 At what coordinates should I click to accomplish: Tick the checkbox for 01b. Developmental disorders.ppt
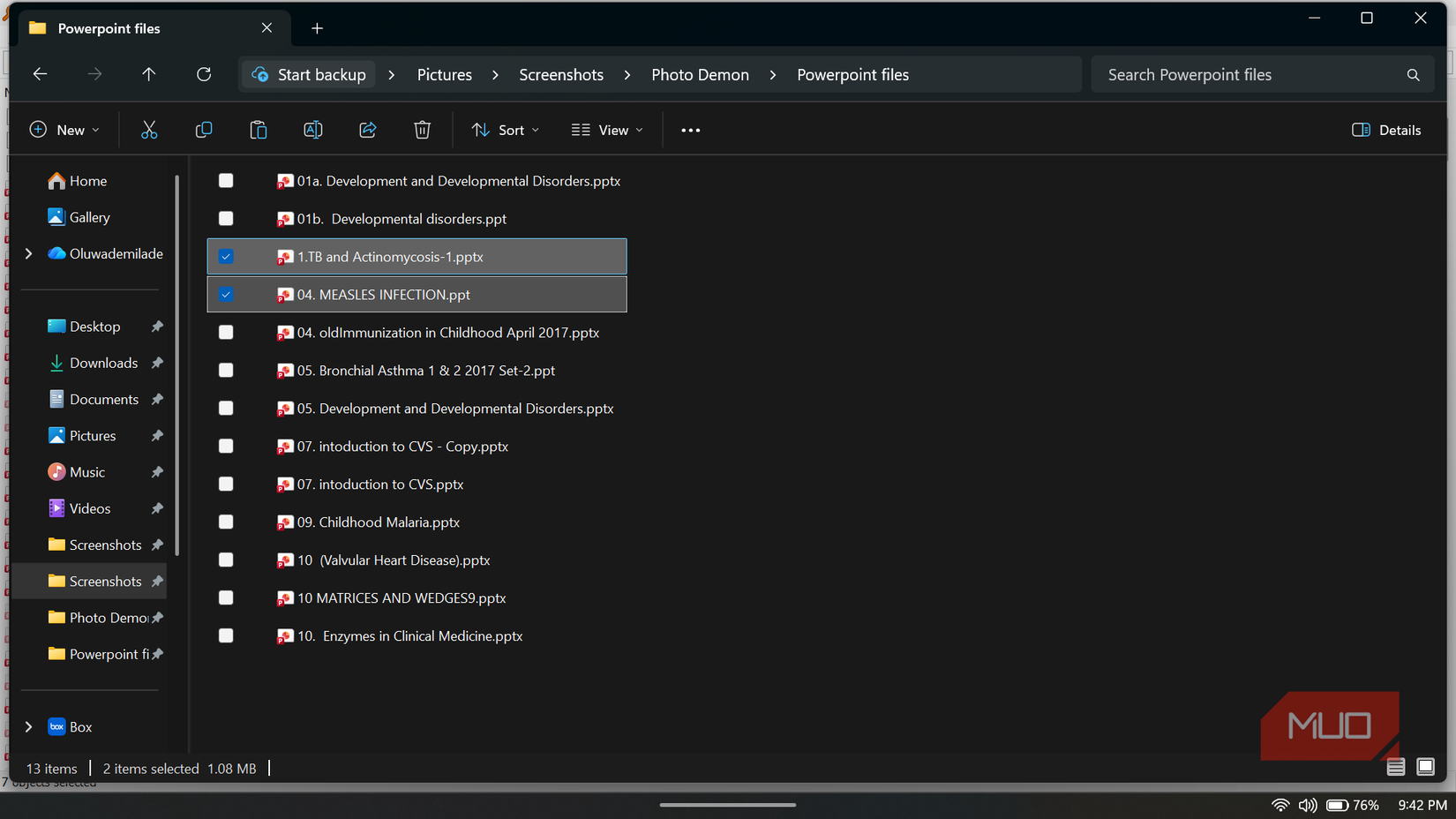point(226,219)
